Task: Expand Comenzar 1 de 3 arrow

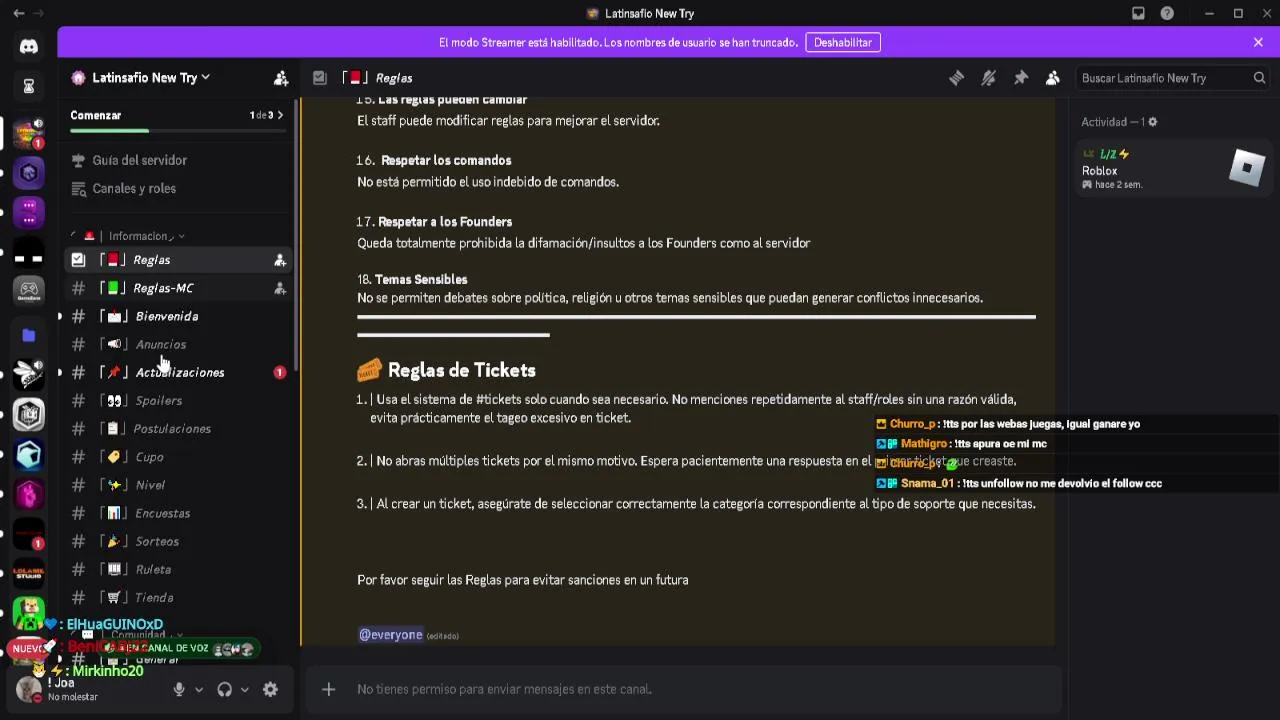Action: [280, 115]
